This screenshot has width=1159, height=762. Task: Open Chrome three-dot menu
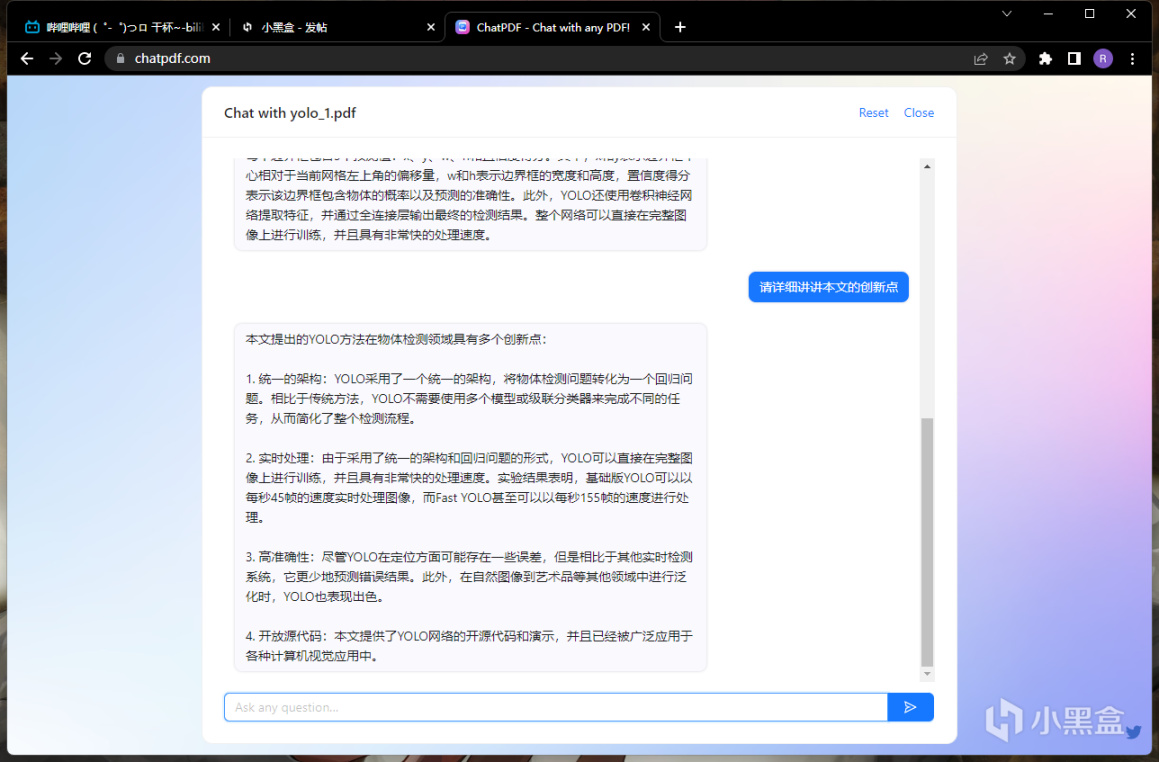tap(1132, 58)
